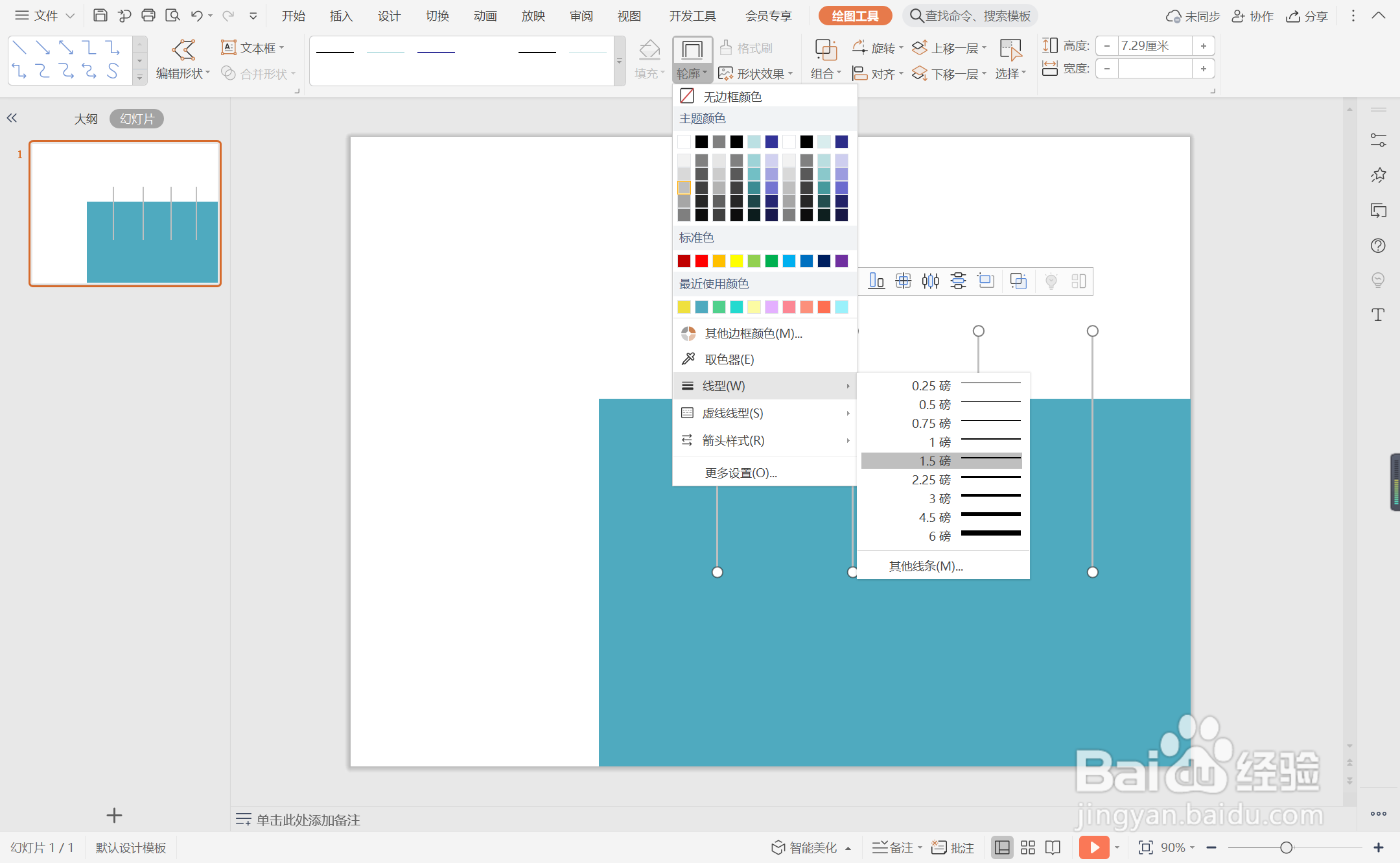Toggle normal view mode in status bar

click(x=1002, y=847)
